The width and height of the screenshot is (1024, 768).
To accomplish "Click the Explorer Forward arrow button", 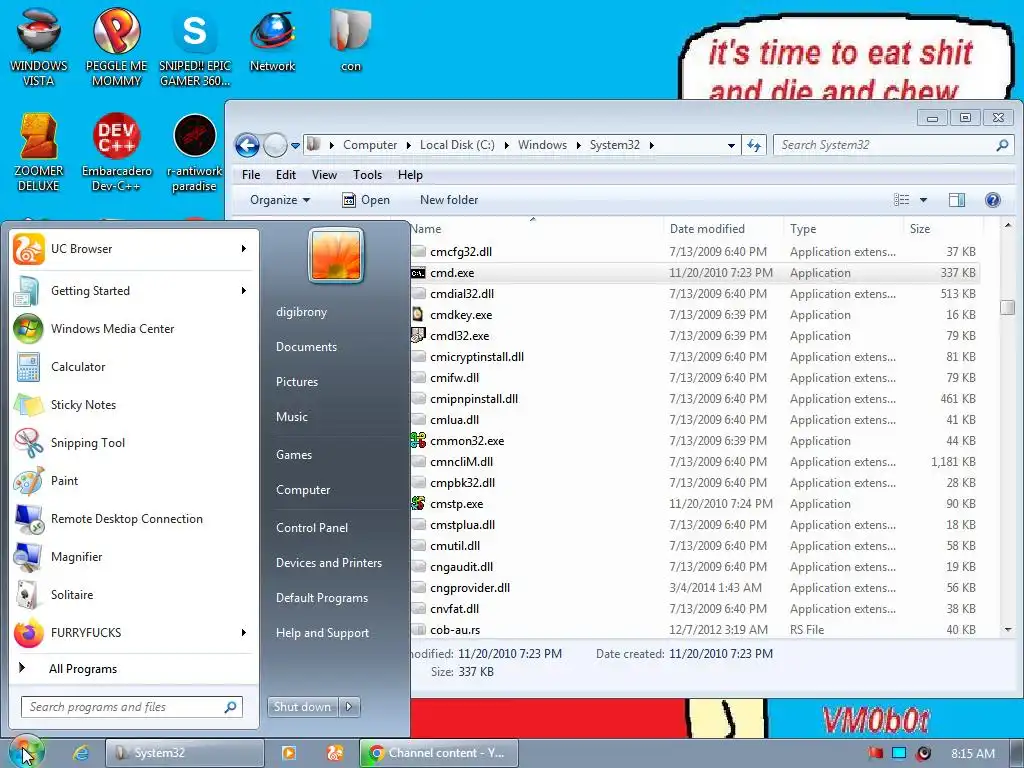I will click(275, 145).
